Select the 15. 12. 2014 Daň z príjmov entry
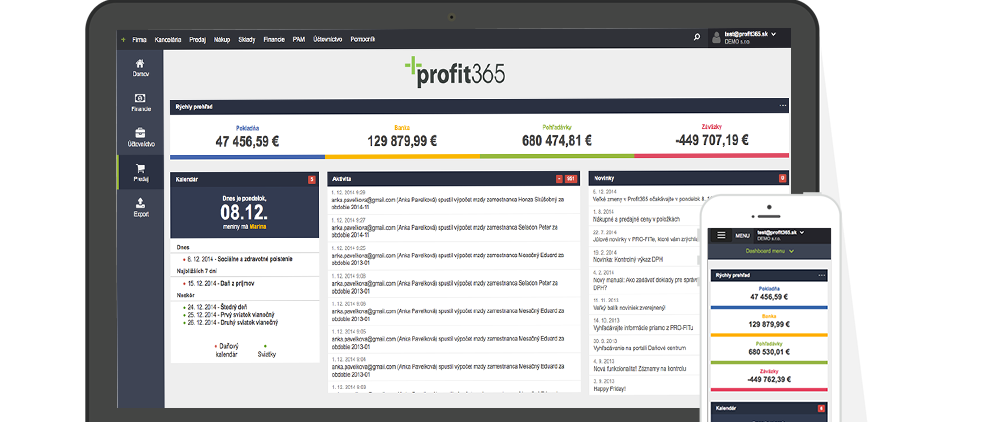The height and width of the screenshot is (422, 1000). coord(221,284)
